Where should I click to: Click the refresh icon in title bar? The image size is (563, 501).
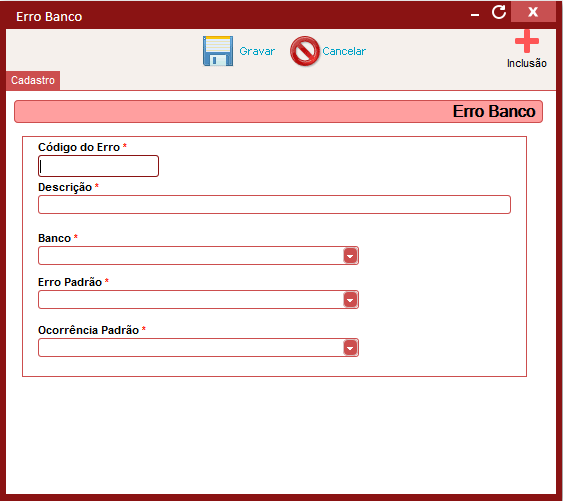point(499,12)
